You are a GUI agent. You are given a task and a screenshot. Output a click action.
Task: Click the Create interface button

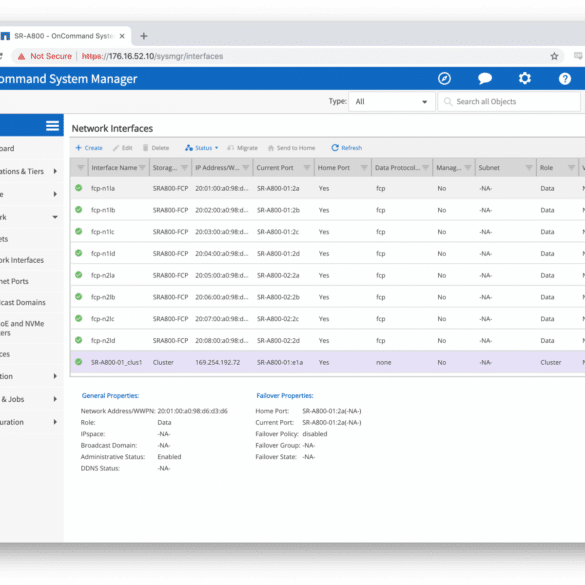(89, 148)
